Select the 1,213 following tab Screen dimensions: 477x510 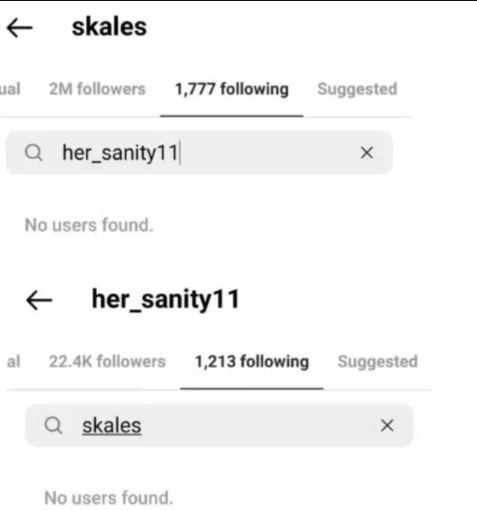click(252, 362)
